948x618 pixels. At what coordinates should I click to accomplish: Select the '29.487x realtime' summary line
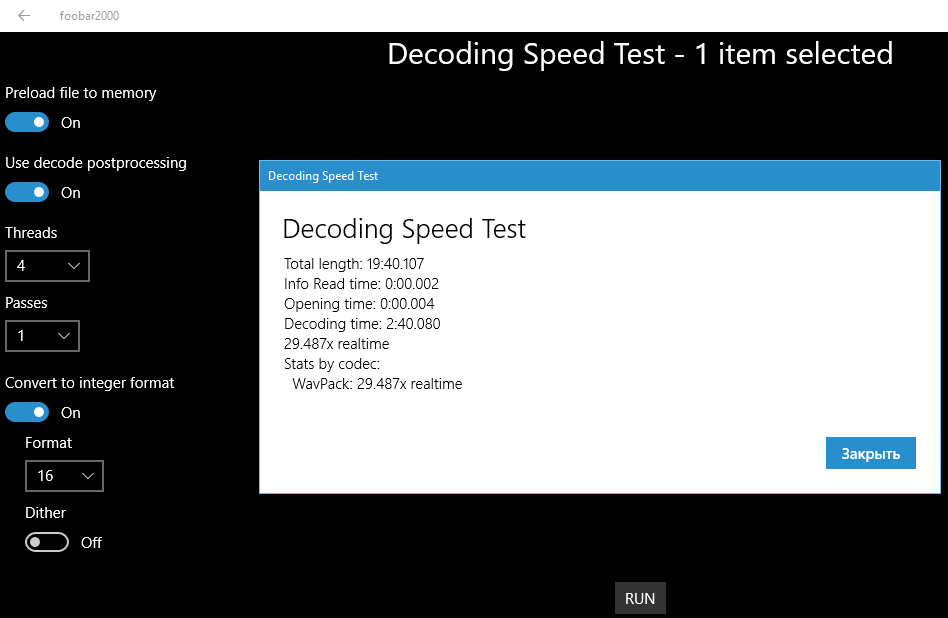pos(336,343)
